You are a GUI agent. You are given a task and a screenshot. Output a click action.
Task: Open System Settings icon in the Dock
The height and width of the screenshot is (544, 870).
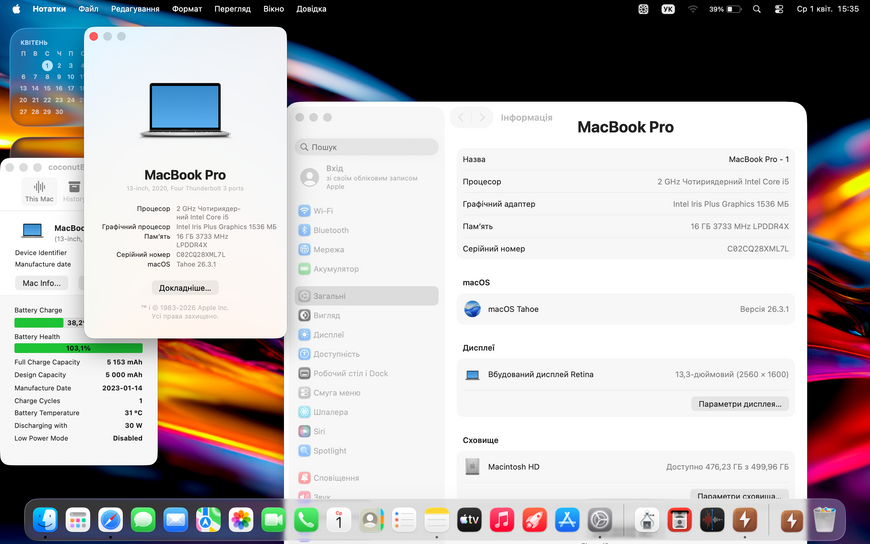600,520
